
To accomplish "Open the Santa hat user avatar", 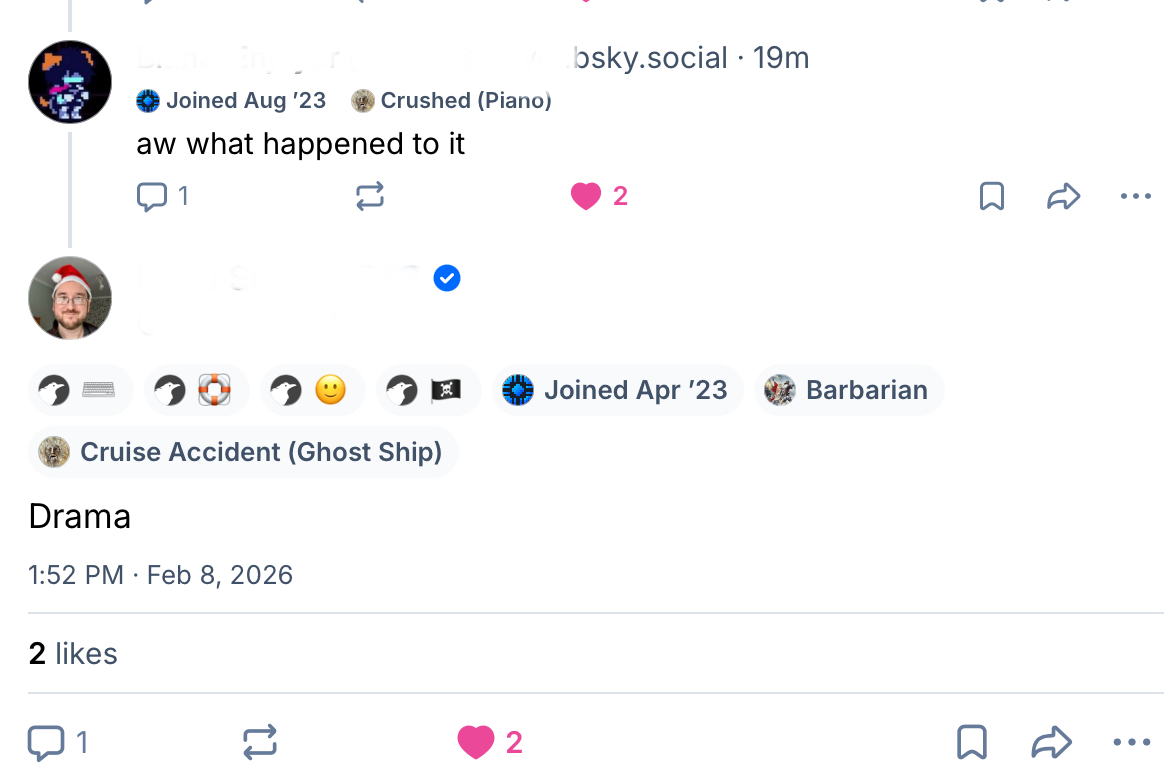I will pos(70,298).
